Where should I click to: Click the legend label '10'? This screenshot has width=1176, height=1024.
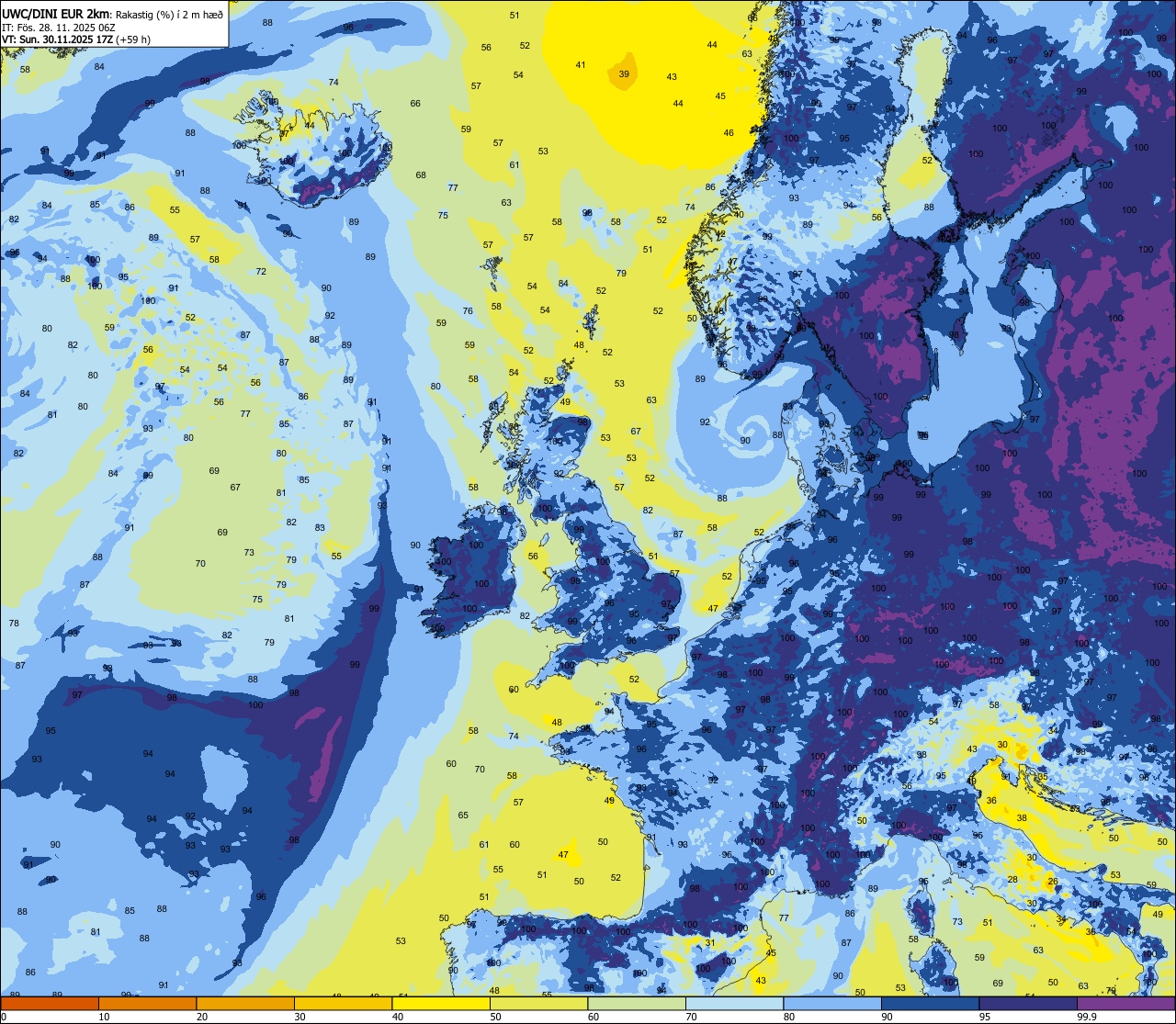tap(104, 1017)
